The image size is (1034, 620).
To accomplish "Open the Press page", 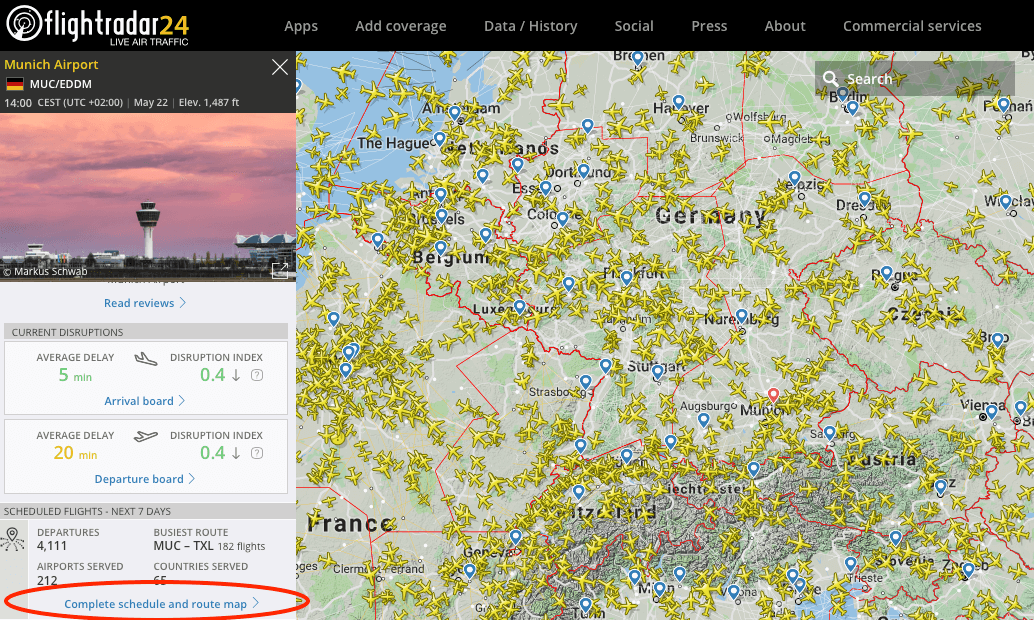I will click(709, 26).
